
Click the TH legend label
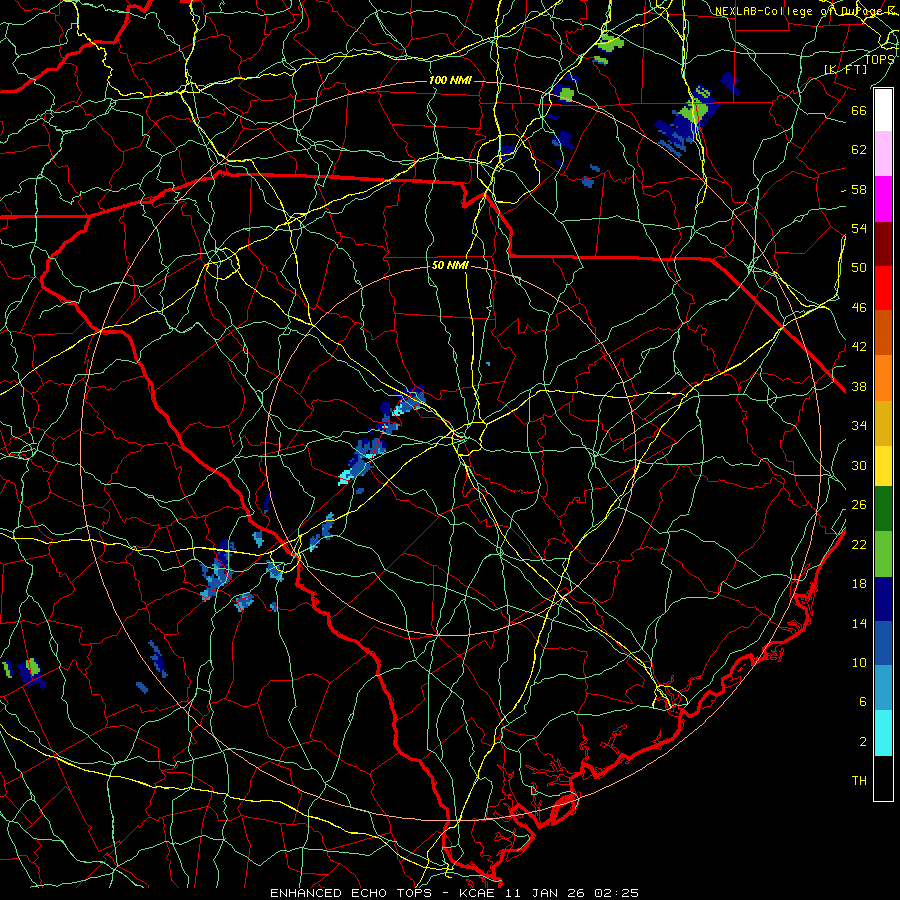point(859,781)
